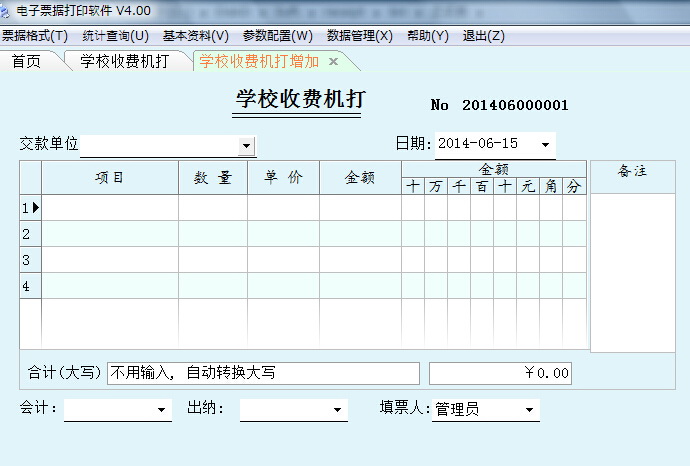
Task: Click the date value 2014-06-15
Action: coord(478,143)
